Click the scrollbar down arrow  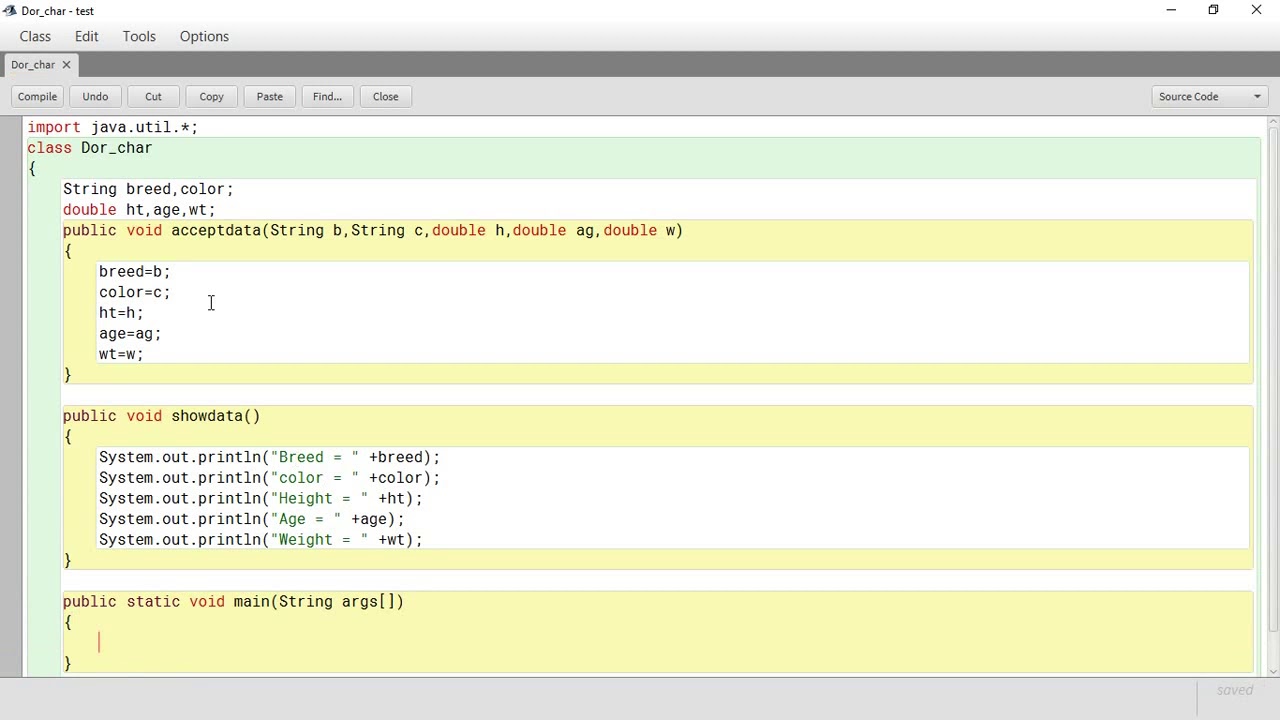(x=1273, y=671)
